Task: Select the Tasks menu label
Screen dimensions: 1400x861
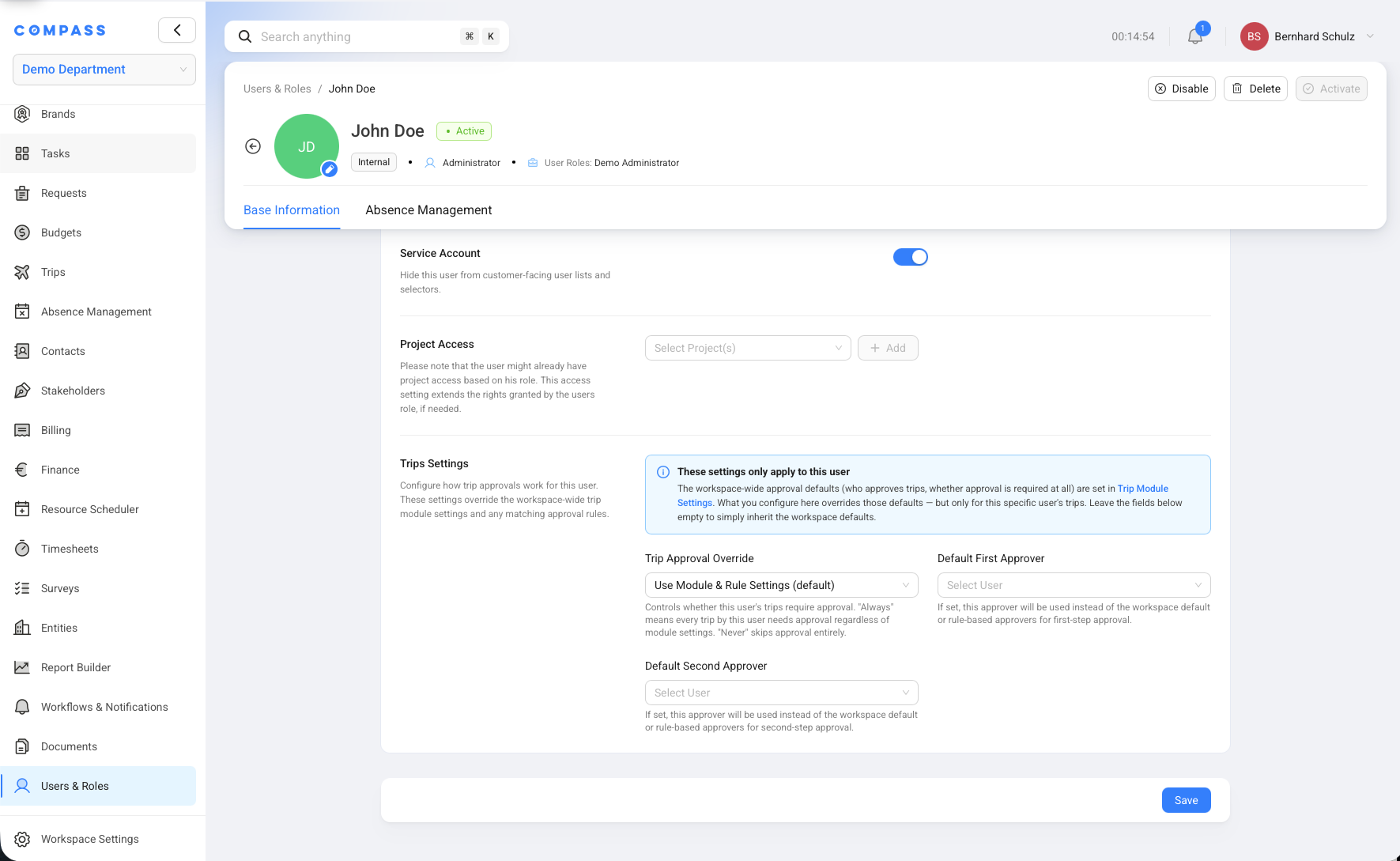Action: pyautogui.click(x=55, y=153)
